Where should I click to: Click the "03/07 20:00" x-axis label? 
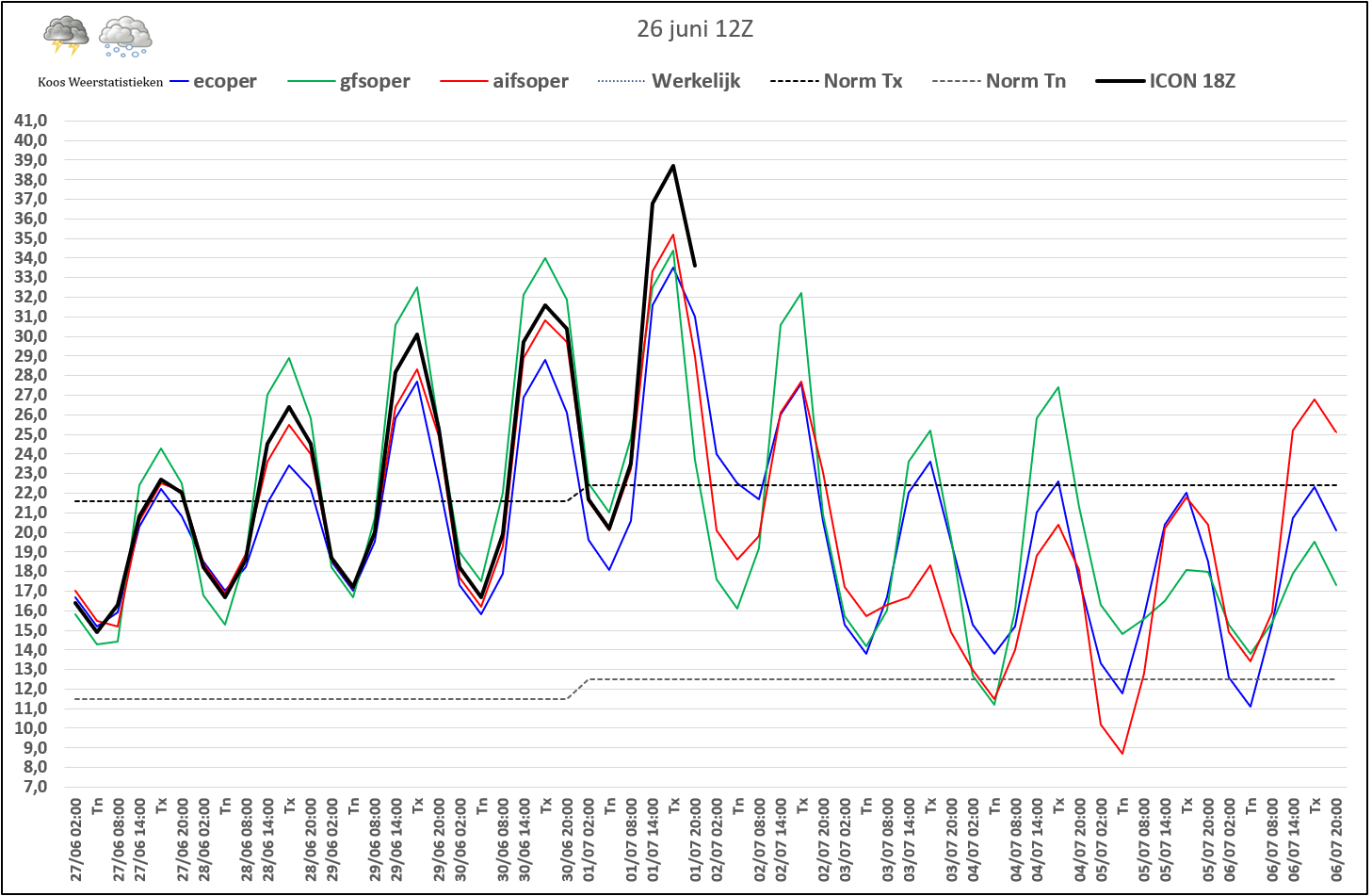coord(951,840)
